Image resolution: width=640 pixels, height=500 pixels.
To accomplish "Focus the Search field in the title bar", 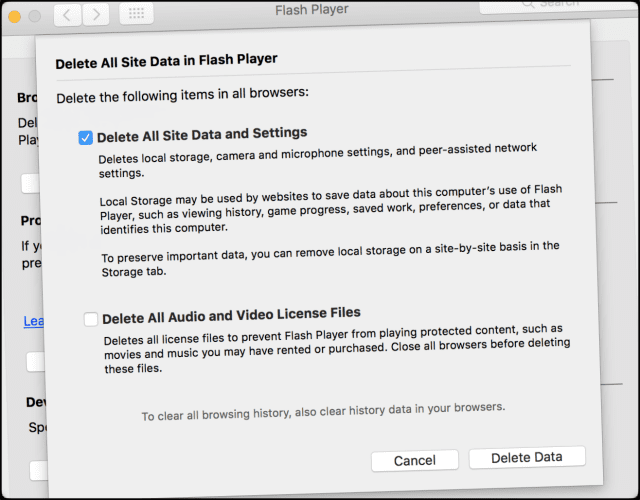I will coord(559,6).
